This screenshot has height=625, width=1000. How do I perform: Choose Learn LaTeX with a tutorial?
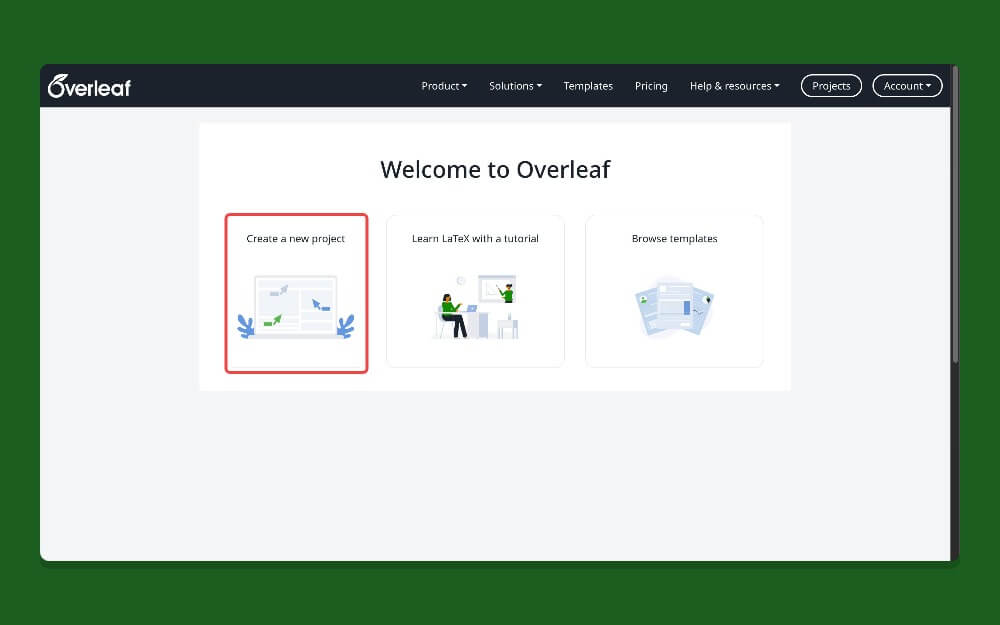pos(475,292)
